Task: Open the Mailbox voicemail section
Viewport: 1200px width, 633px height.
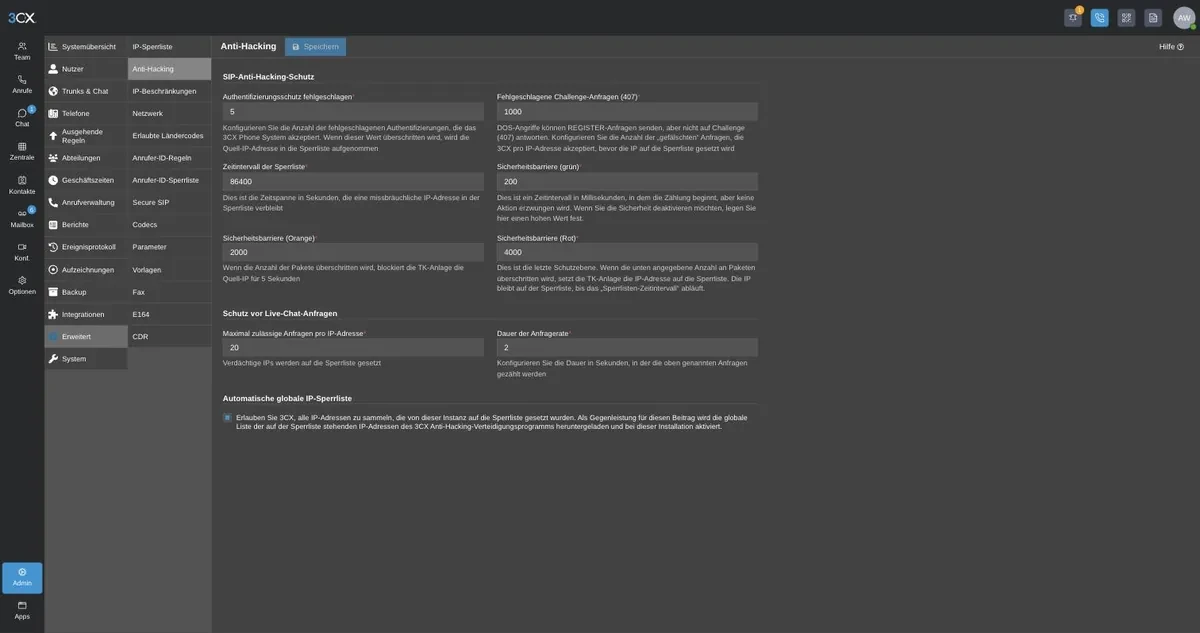Action: click(22, 218)
